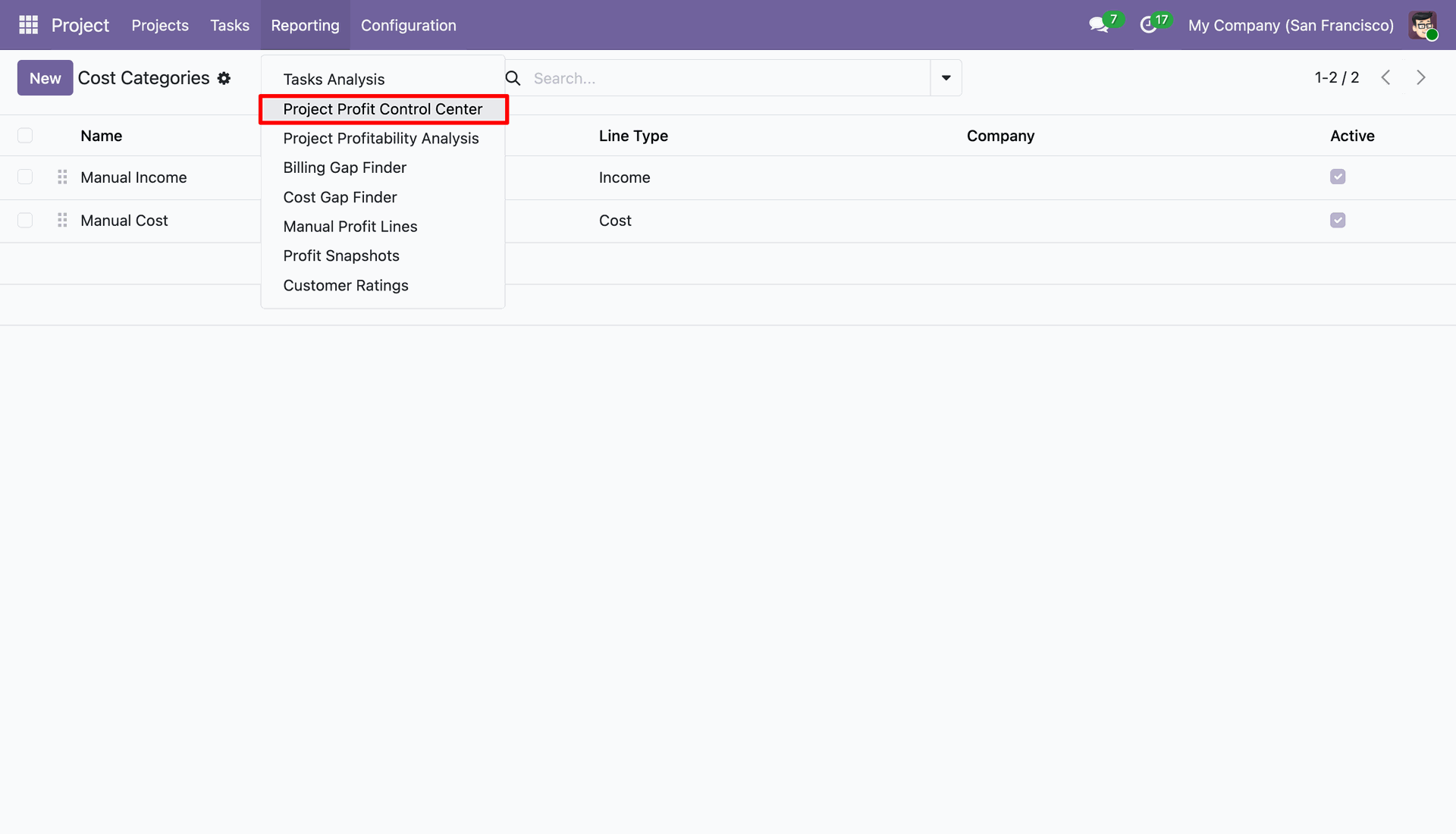Sort by the Active column header

tap(1352, 136)
